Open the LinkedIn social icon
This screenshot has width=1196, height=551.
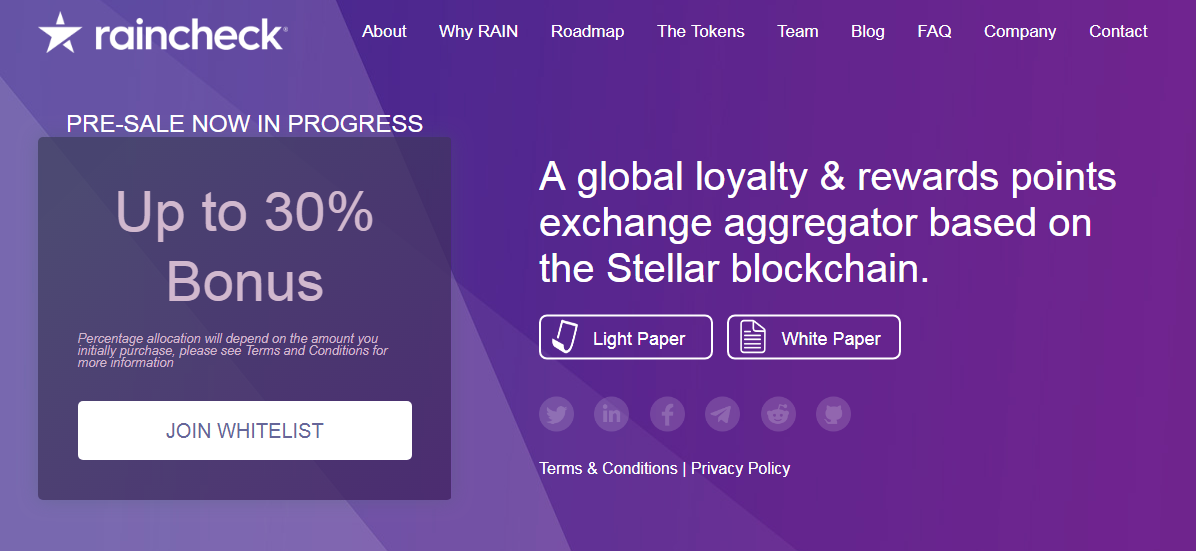pos(612,414)
